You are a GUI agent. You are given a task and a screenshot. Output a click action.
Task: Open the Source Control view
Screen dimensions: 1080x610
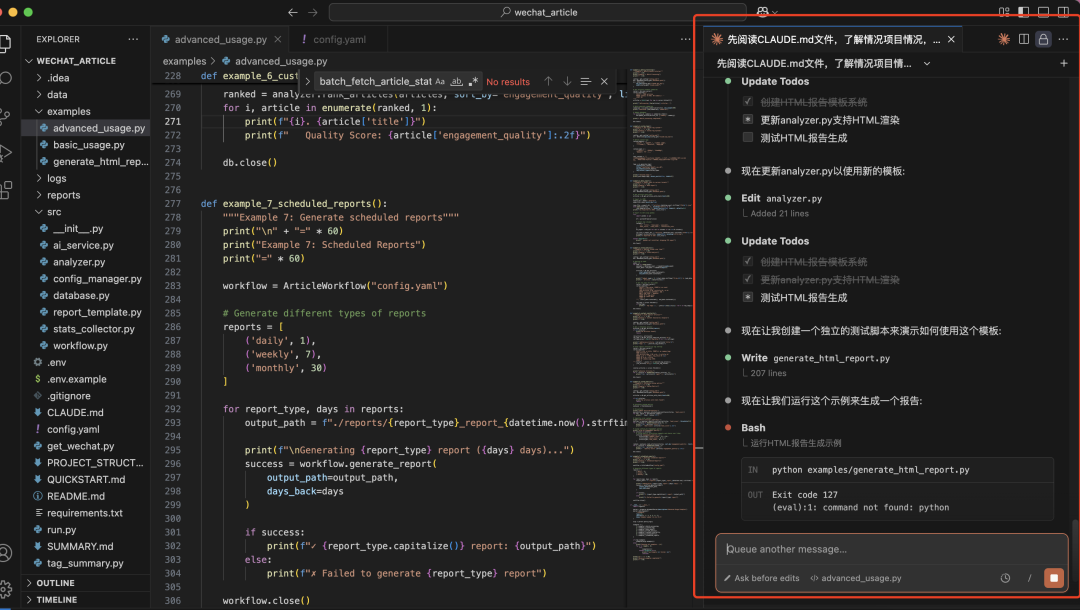coord(4,115)
